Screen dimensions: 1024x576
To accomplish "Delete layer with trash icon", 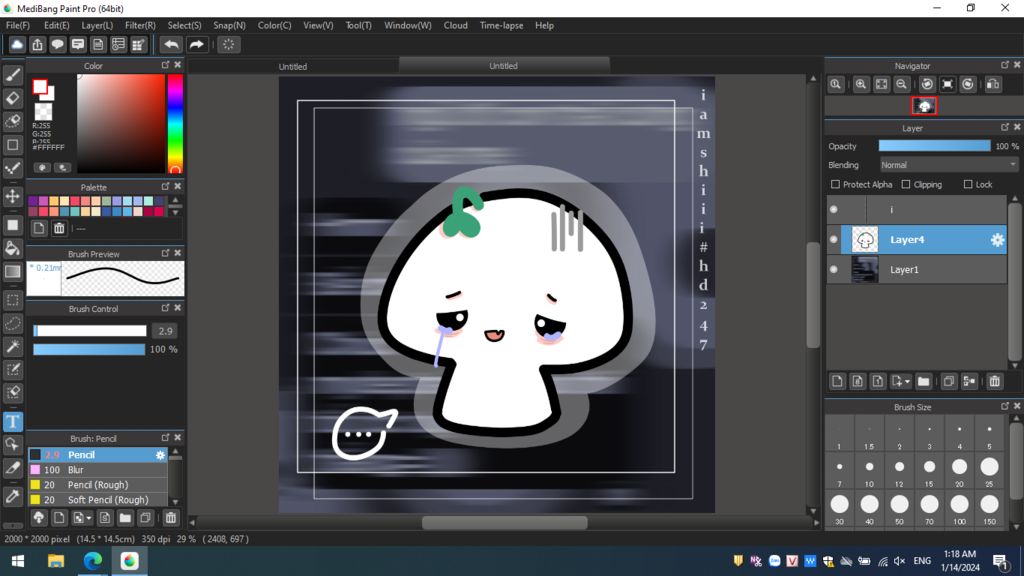I will coord(995,381).
